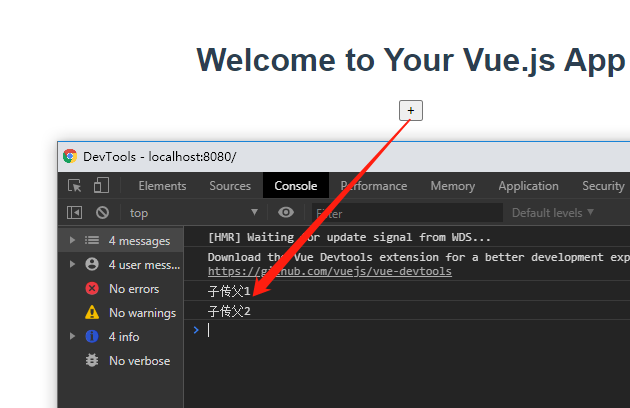This screenshot has width=630, height=408.
Task: Select the 4 user messages row
Action: pyautogui.click(x=121, y=264)
